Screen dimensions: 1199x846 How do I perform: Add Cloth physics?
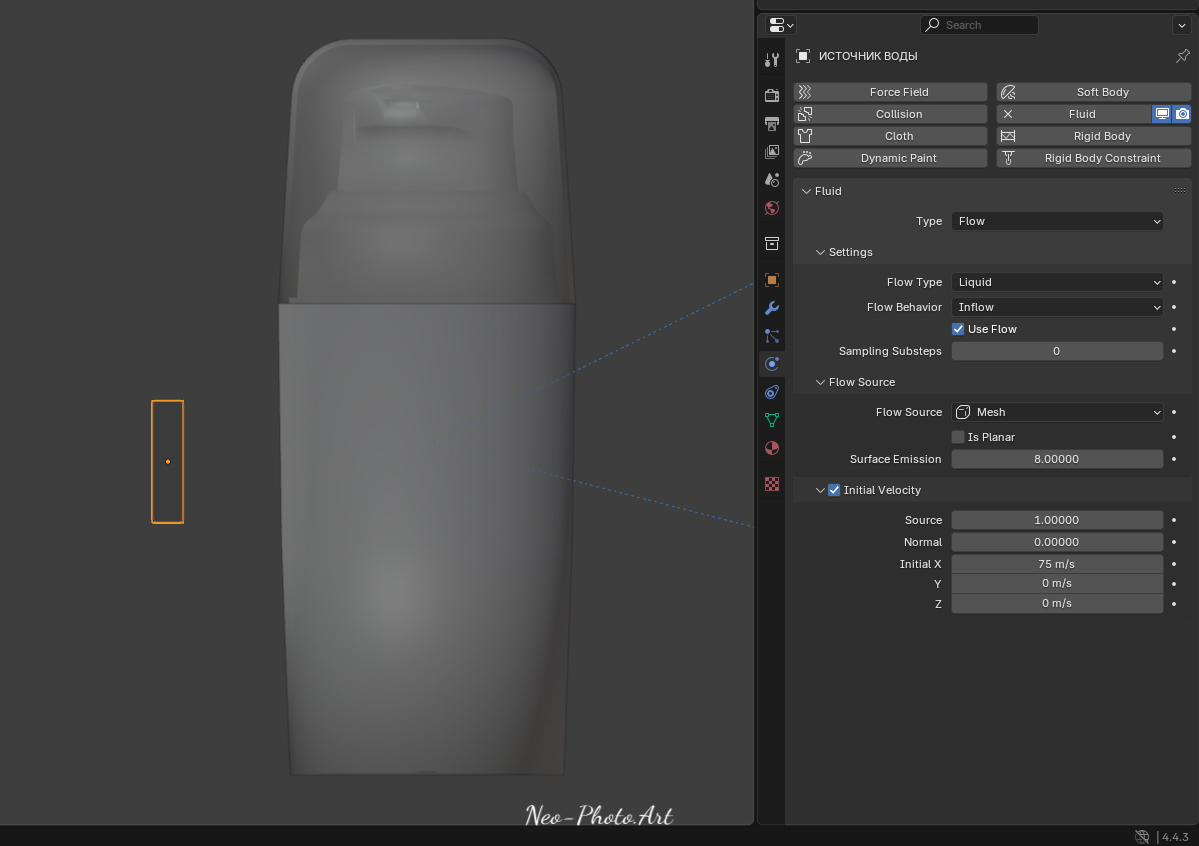point(890,136)
